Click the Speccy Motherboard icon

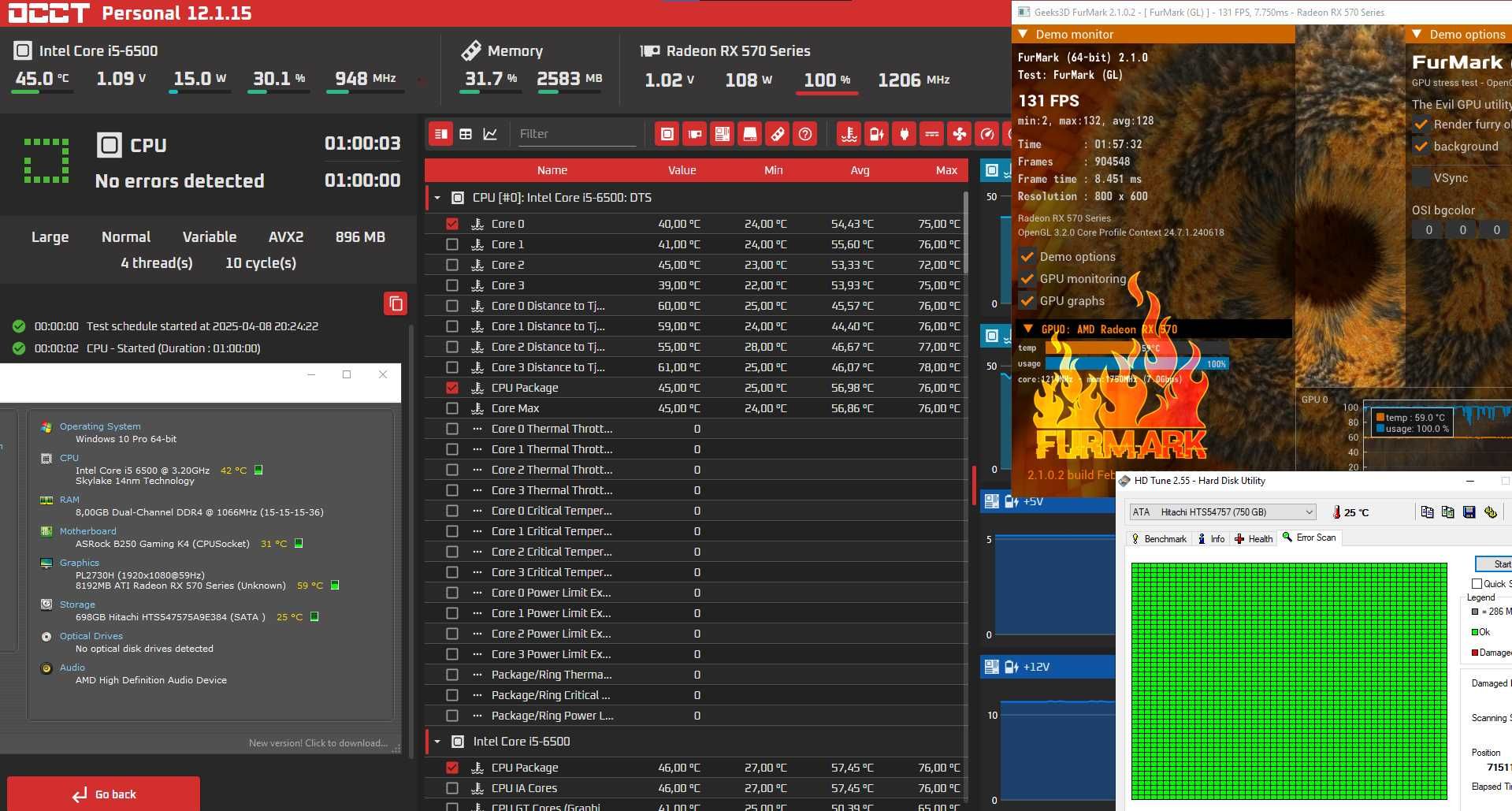46,531
